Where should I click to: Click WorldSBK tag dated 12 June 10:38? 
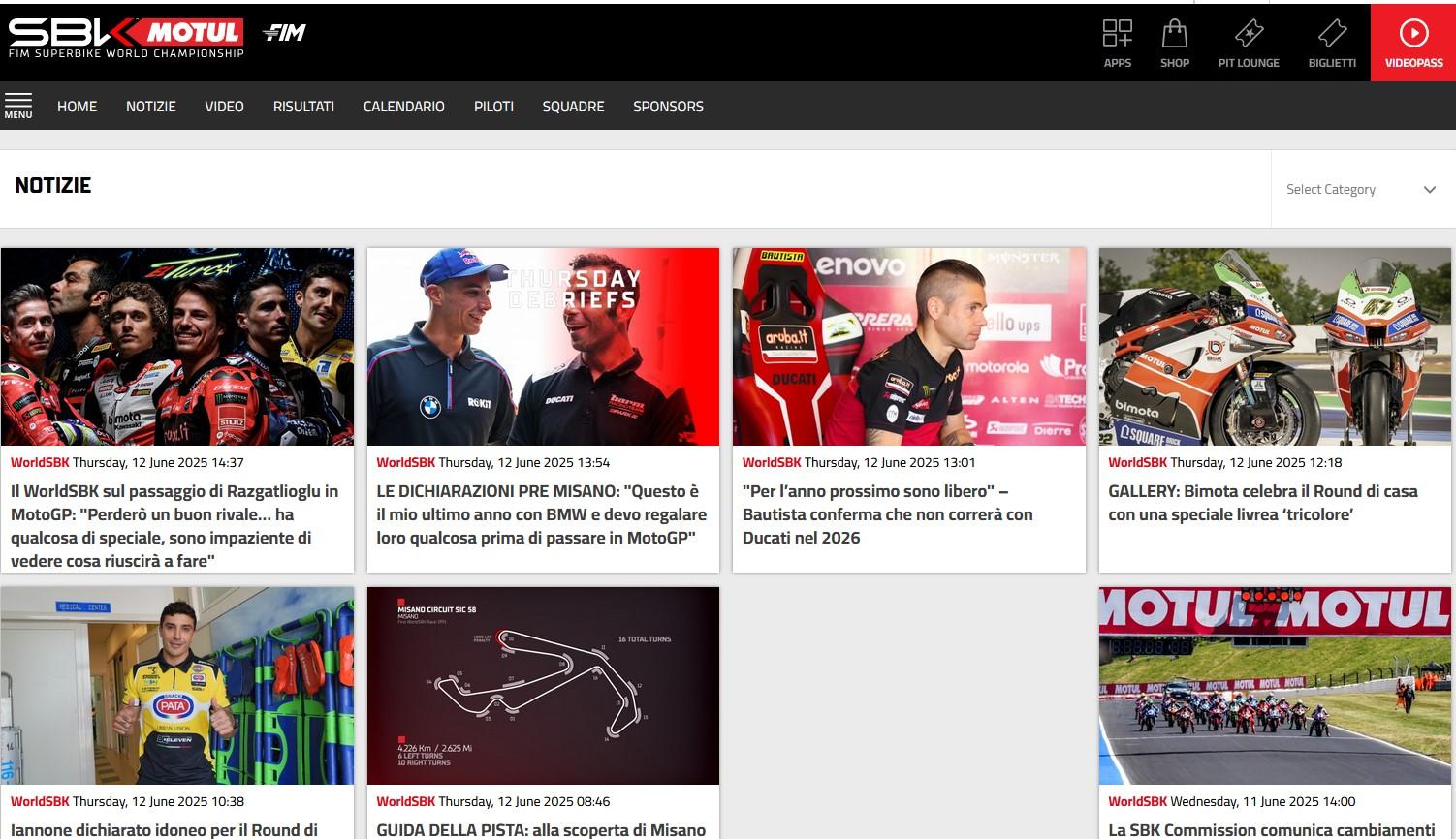point(40,802)
